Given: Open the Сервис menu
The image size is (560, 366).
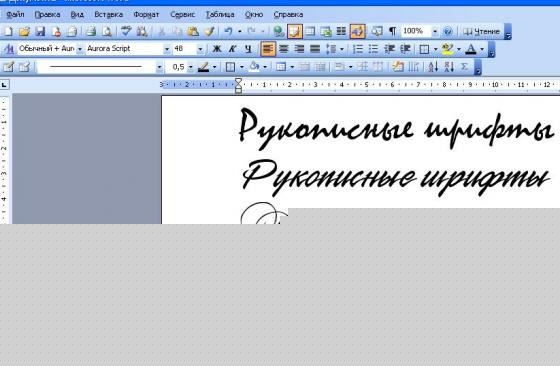Looking at the screenshot, I should point(182,15).
